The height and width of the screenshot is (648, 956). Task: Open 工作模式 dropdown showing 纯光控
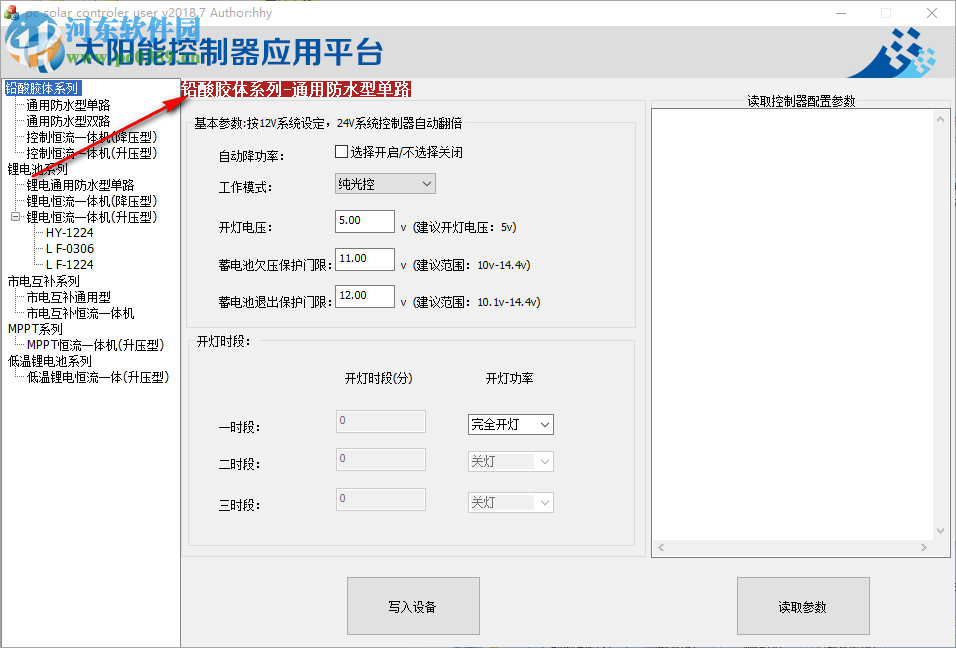[385, 183]
